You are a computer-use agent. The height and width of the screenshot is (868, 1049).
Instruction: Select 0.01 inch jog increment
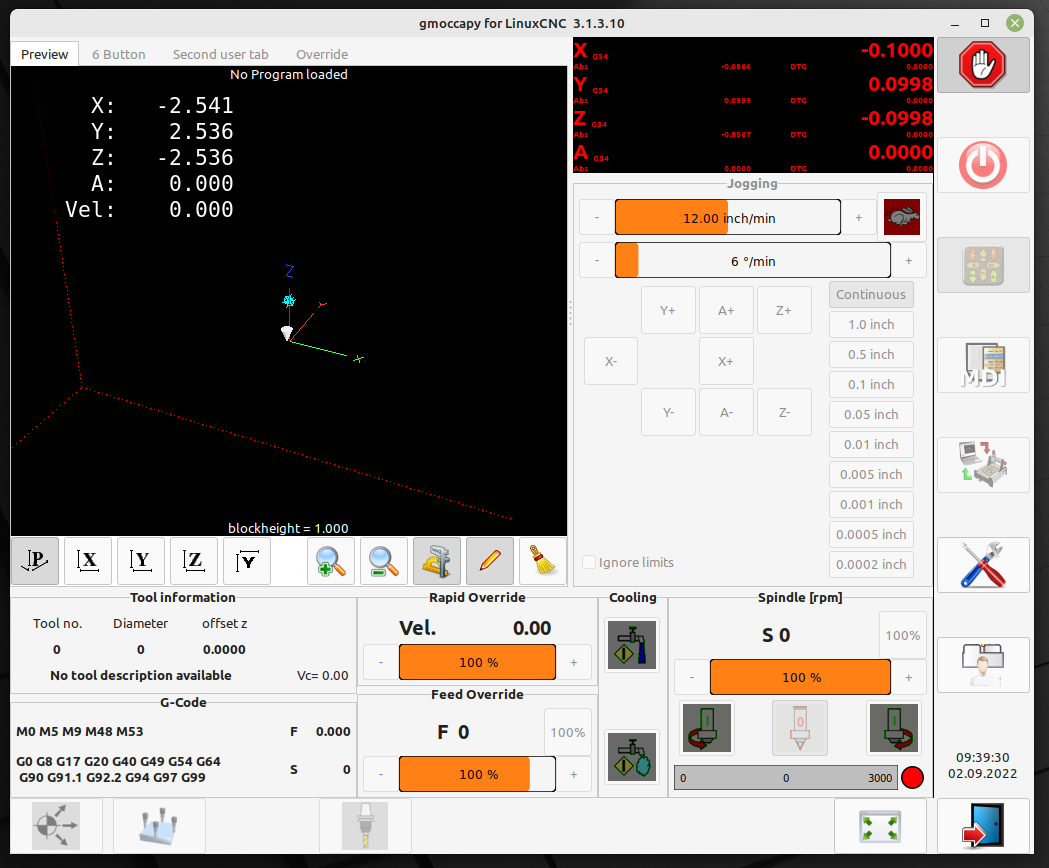[x=871, y=444]
